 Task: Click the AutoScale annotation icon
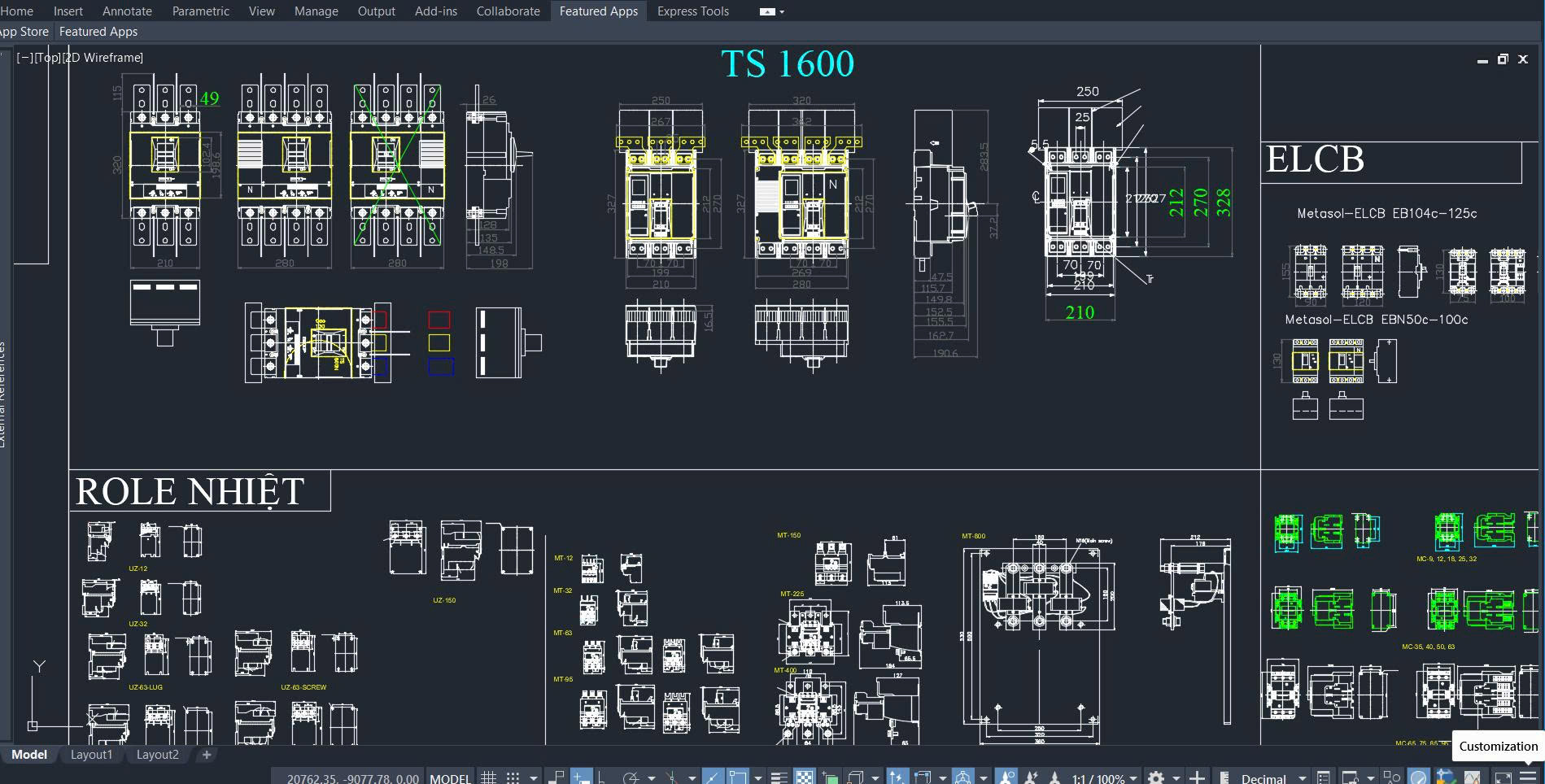[x=1031, y=777]
